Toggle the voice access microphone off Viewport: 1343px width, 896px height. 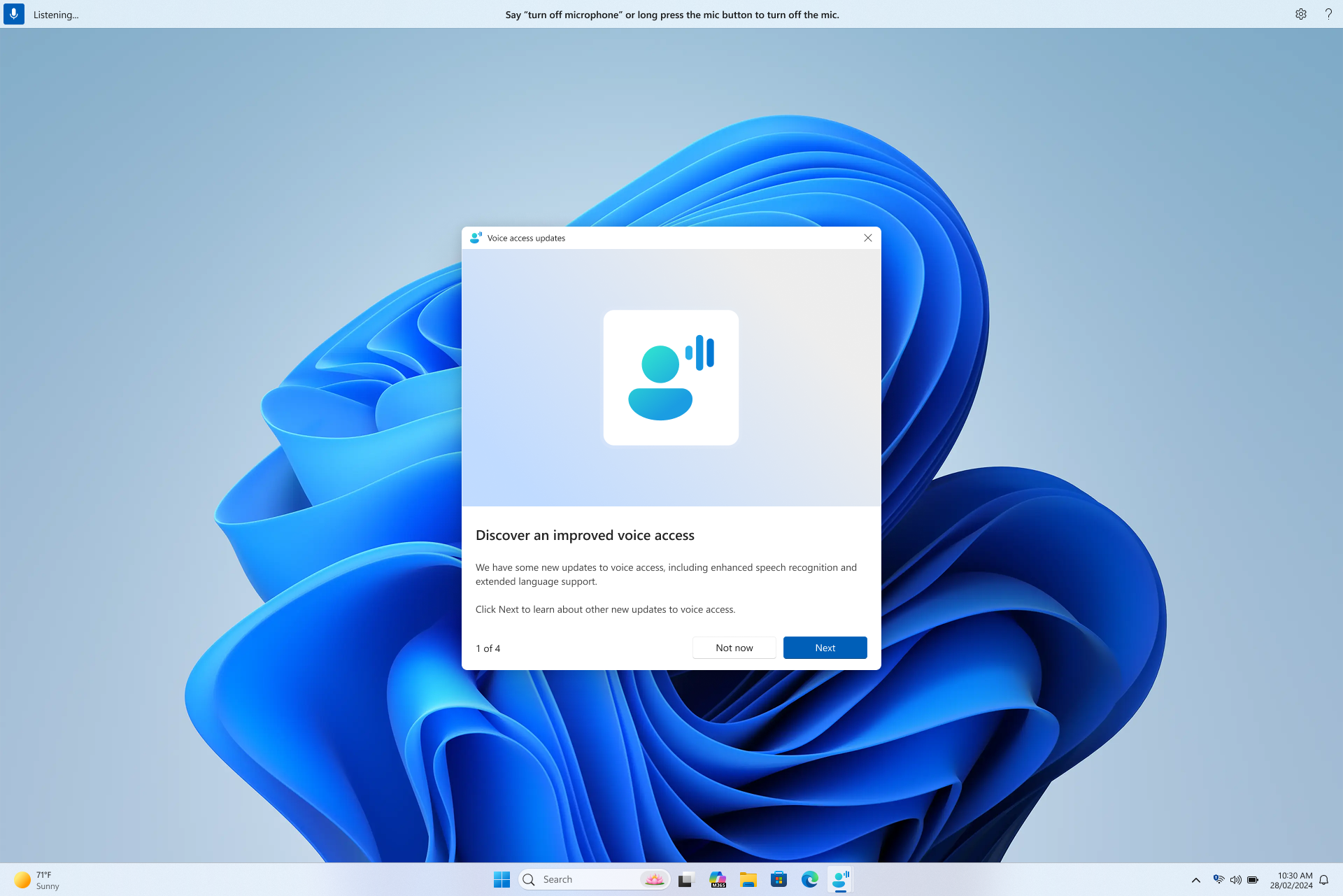tap(13, 14)
